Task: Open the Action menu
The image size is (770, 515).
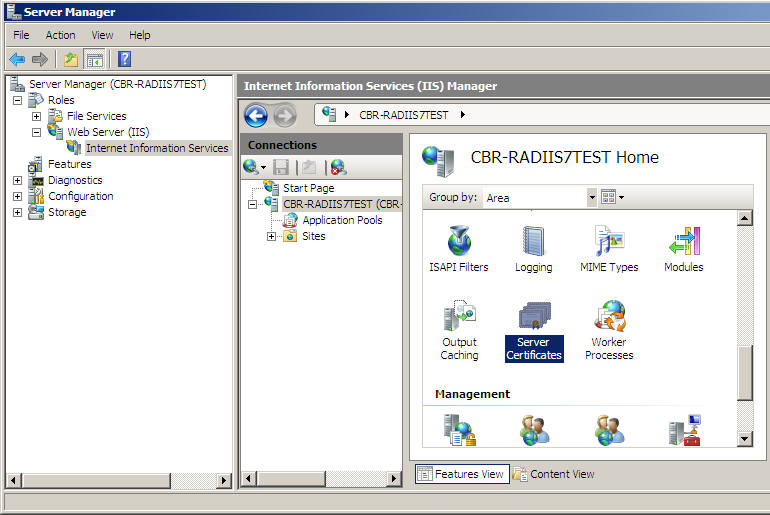Action: (60, 35)
